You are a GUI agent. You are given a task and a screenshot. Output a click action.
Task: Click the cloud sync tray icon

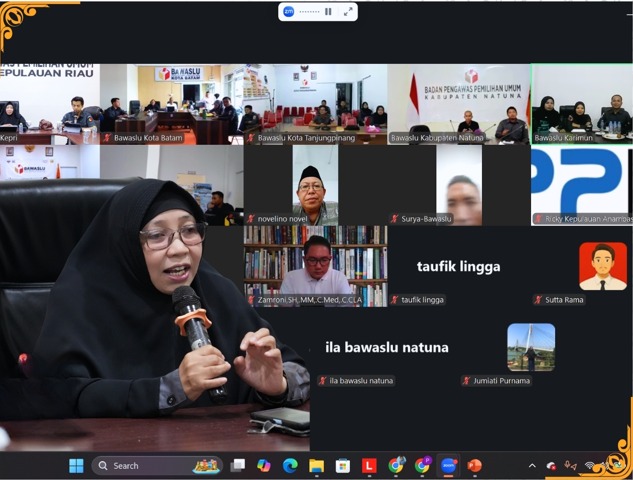[x=551, y=466]
